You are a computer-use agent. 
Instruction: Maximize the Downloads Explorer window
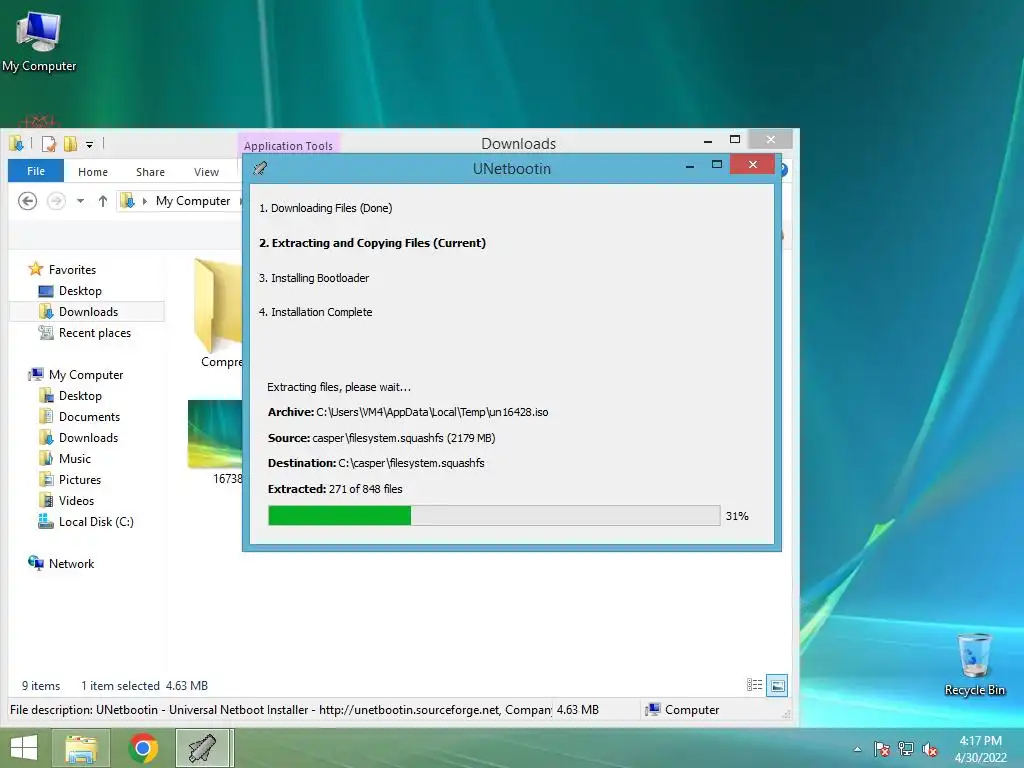(x=735, y=139)
